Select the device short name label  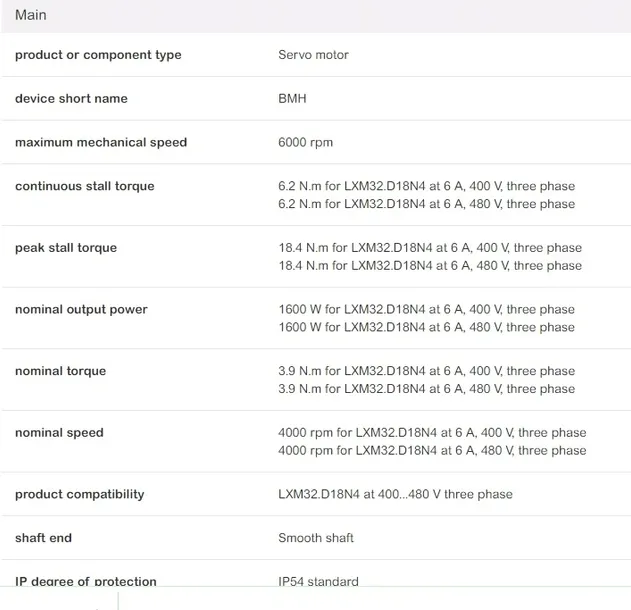coord(71,99)
